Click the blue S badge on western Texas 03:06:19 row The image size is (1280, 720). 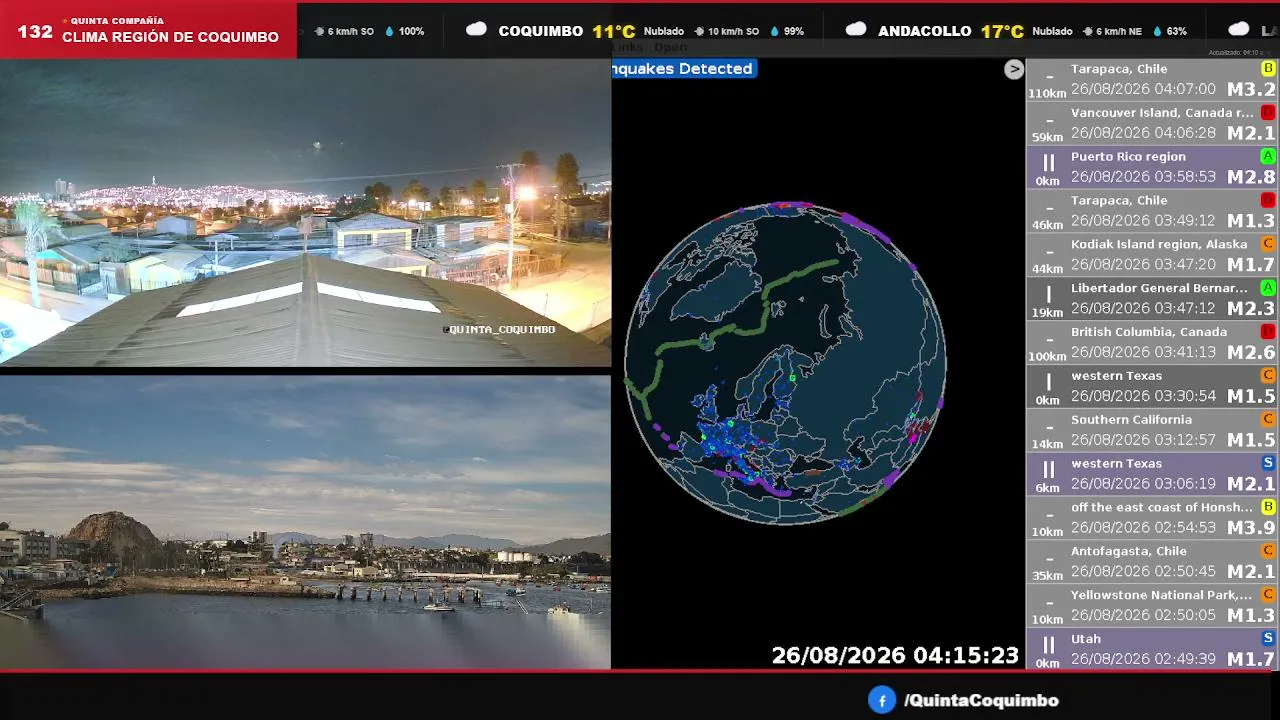point(1268,463)
